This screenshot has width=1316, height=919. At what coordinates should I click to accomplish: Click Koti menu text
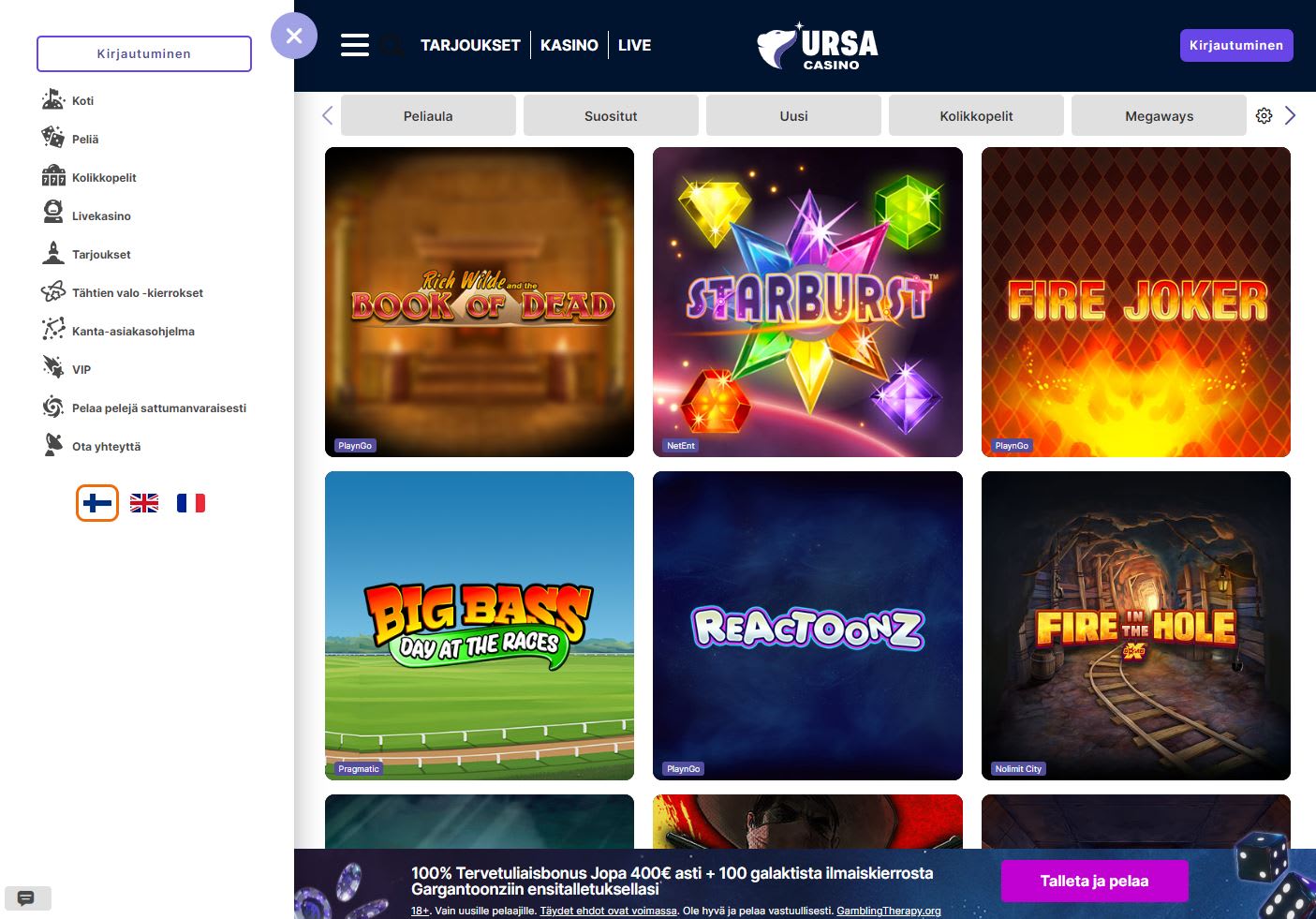click(82, 100)
